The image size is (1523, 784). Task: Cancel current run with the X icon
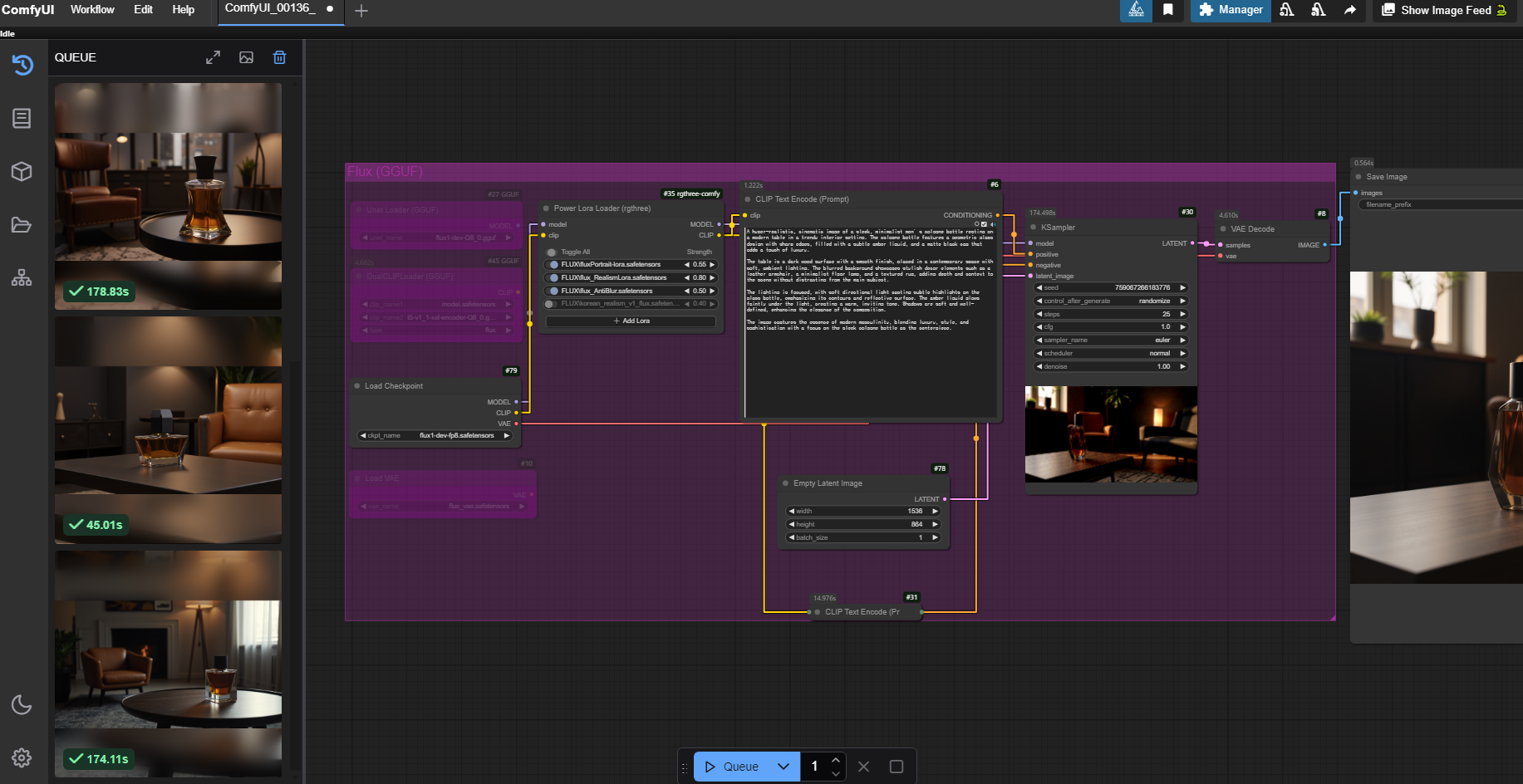(x=864, y=767)
